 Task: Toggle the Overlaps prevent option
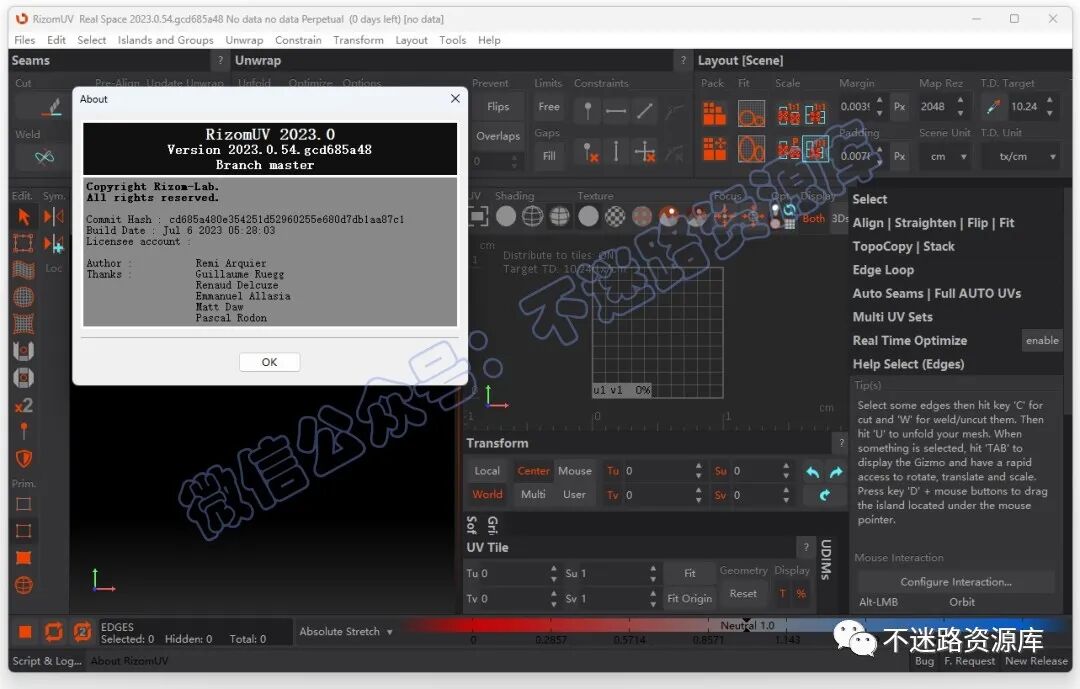pos(498,136)
